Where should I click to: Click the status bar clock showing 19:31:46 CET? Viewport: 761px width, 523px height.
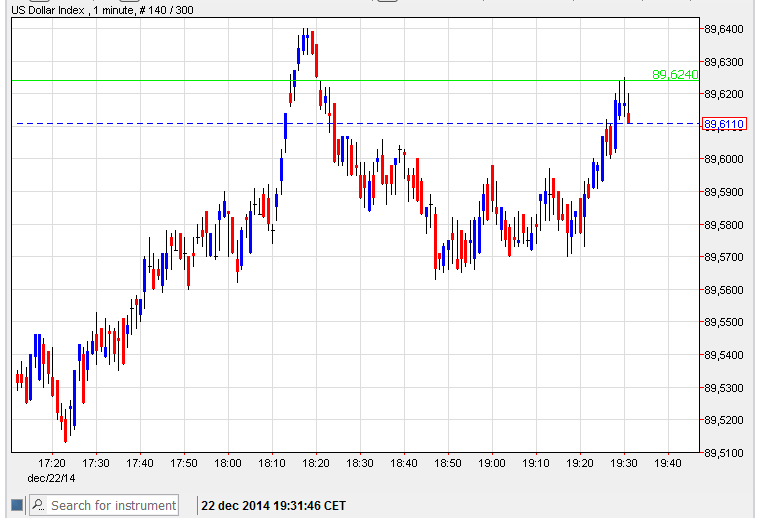[273, 505]
